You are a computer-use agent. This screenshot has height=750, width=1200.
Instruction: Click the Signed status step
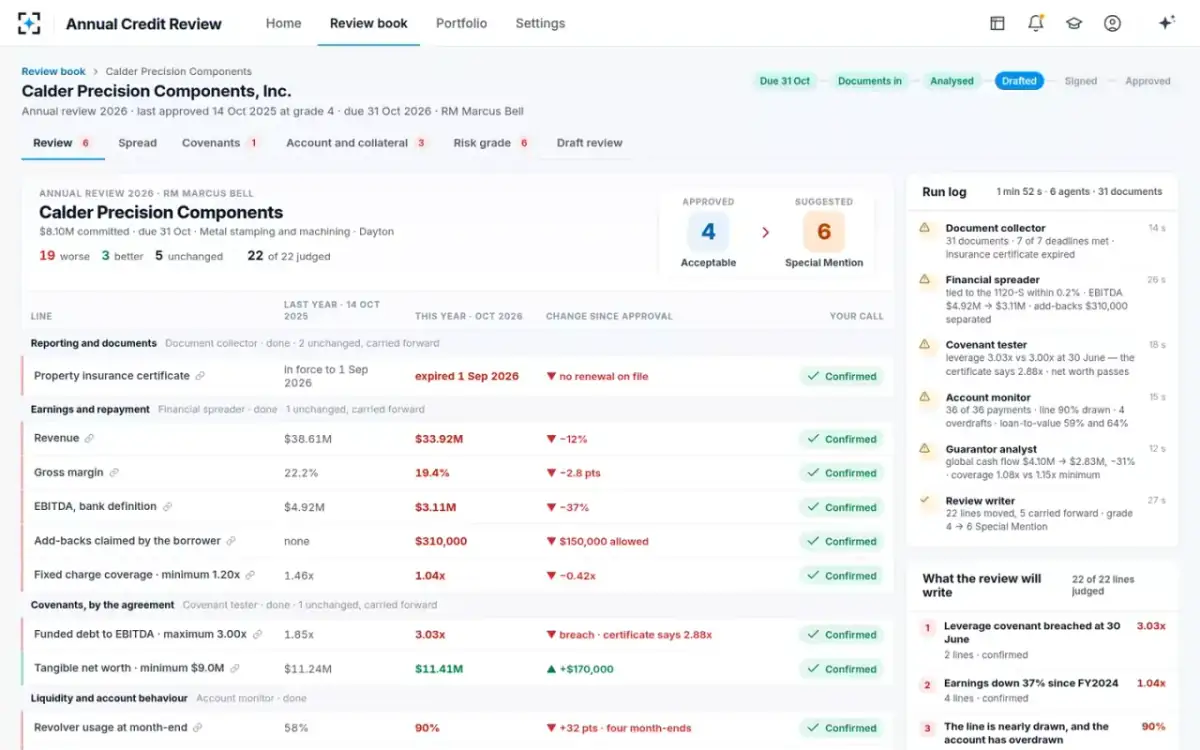[x=1081, y=81]
